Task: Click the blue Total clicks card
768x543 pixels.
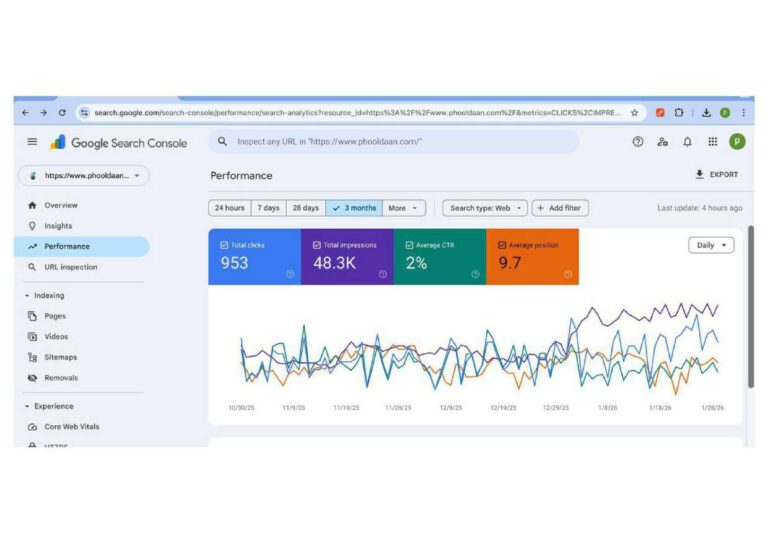Action: pos(255,257)
